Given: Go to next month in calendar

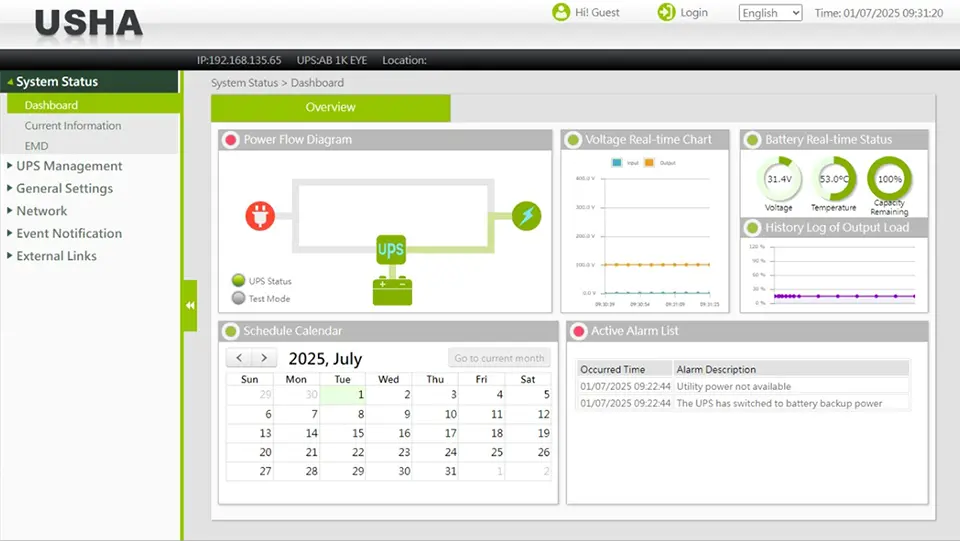Looking at the screenshot, I should point(264,358).
